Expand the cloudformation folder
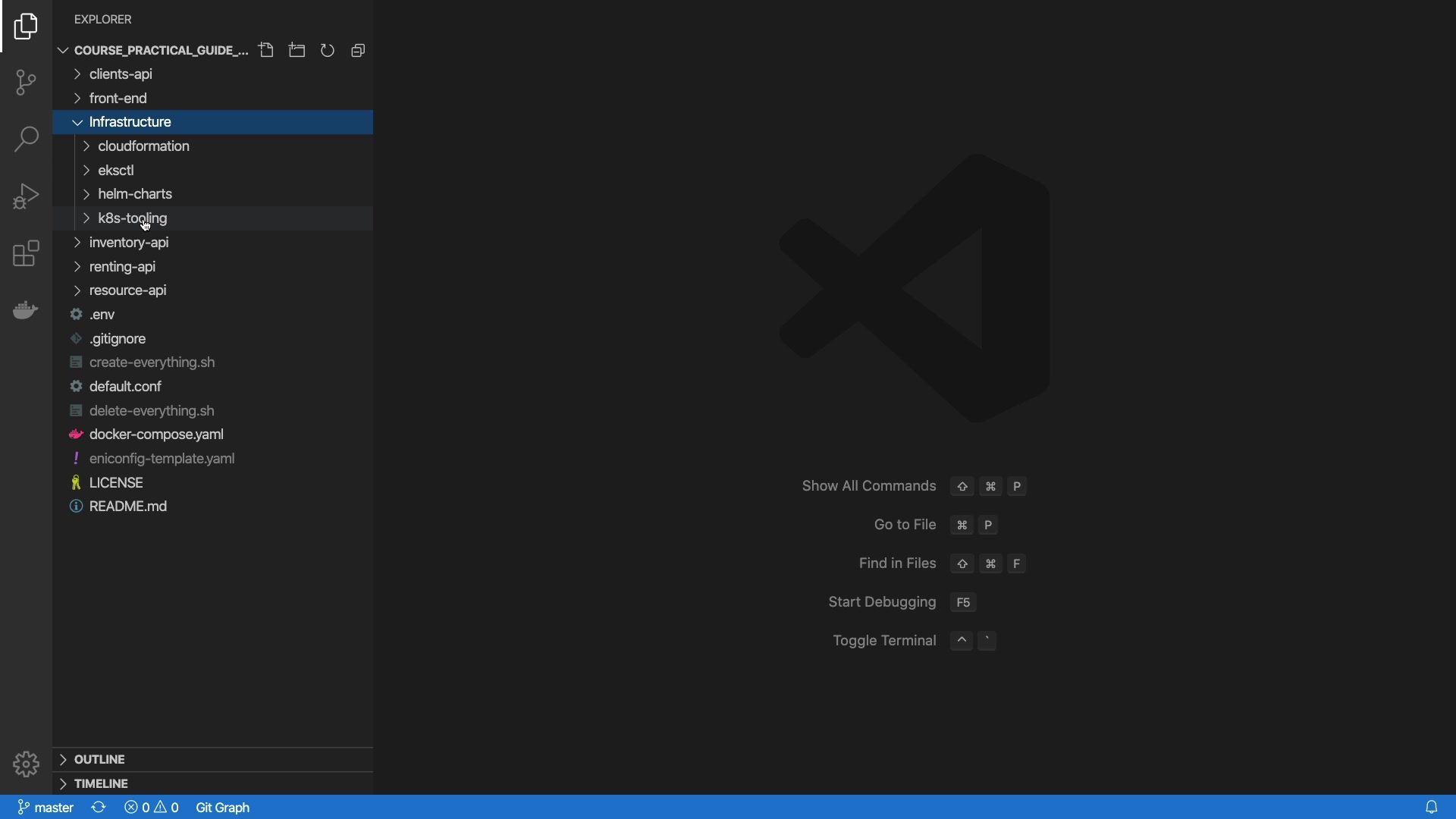Screen dimensions: 1456x819 143,146
